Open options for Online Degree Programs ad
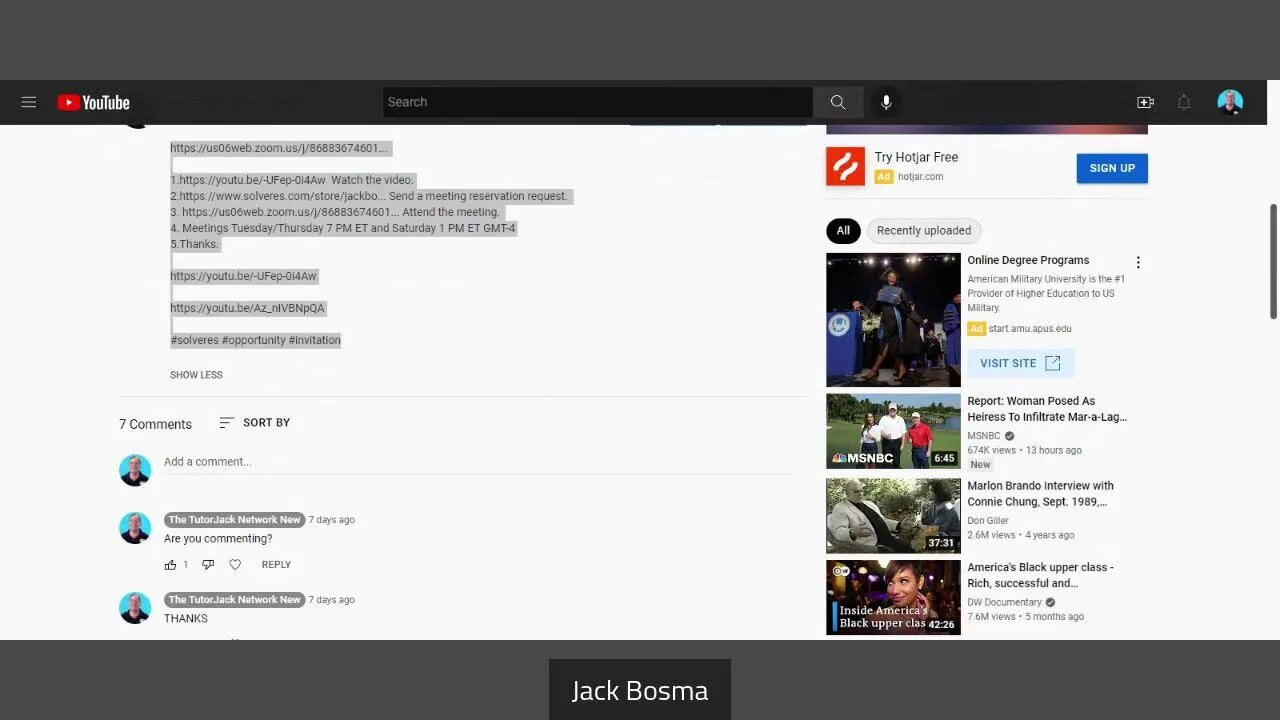The image size is (1280, 720). pos(1138,262)
